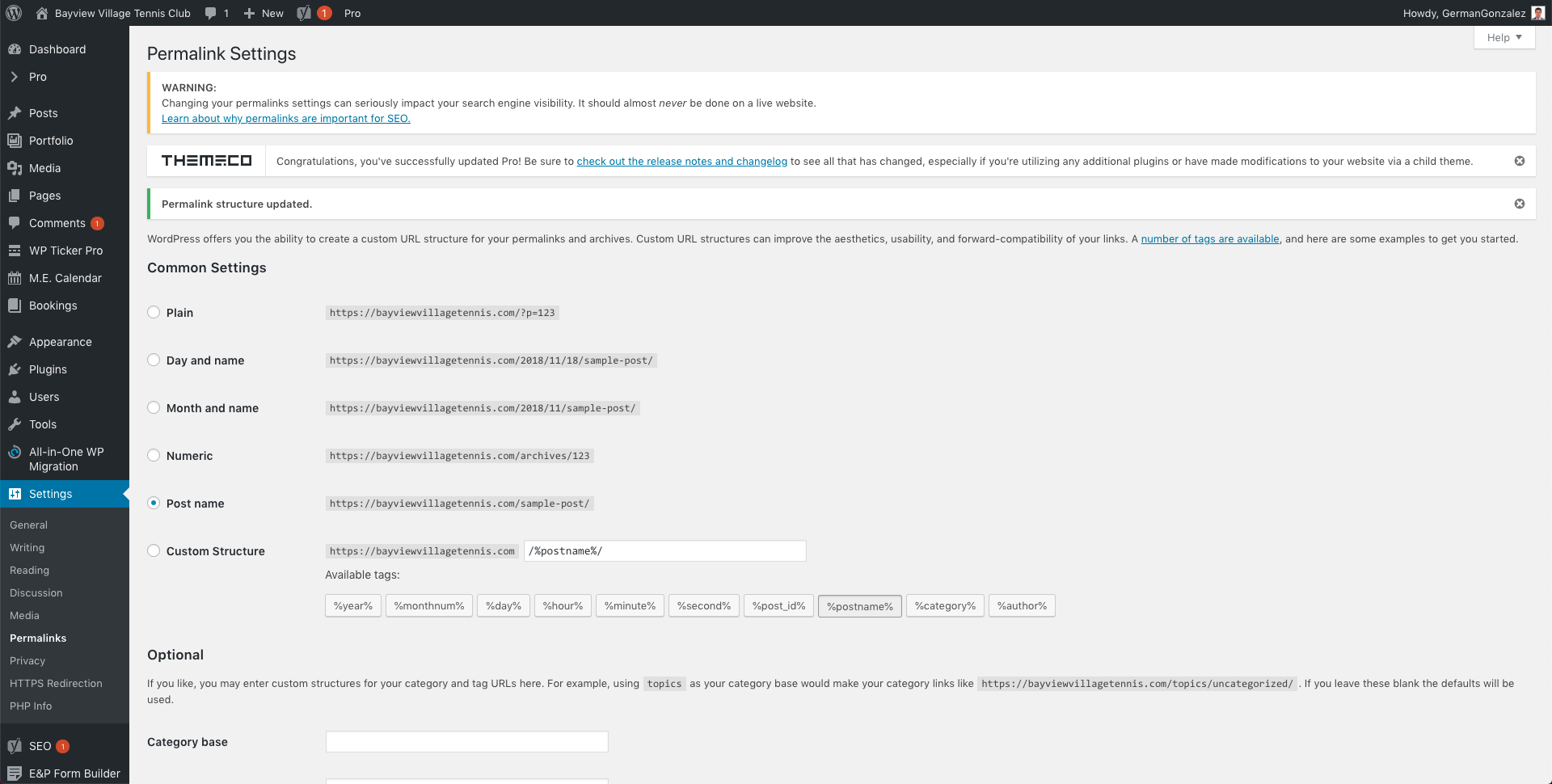Insert the %category% tag button
Viewport: 1552px width, 784px height.
tap(944, 605)
